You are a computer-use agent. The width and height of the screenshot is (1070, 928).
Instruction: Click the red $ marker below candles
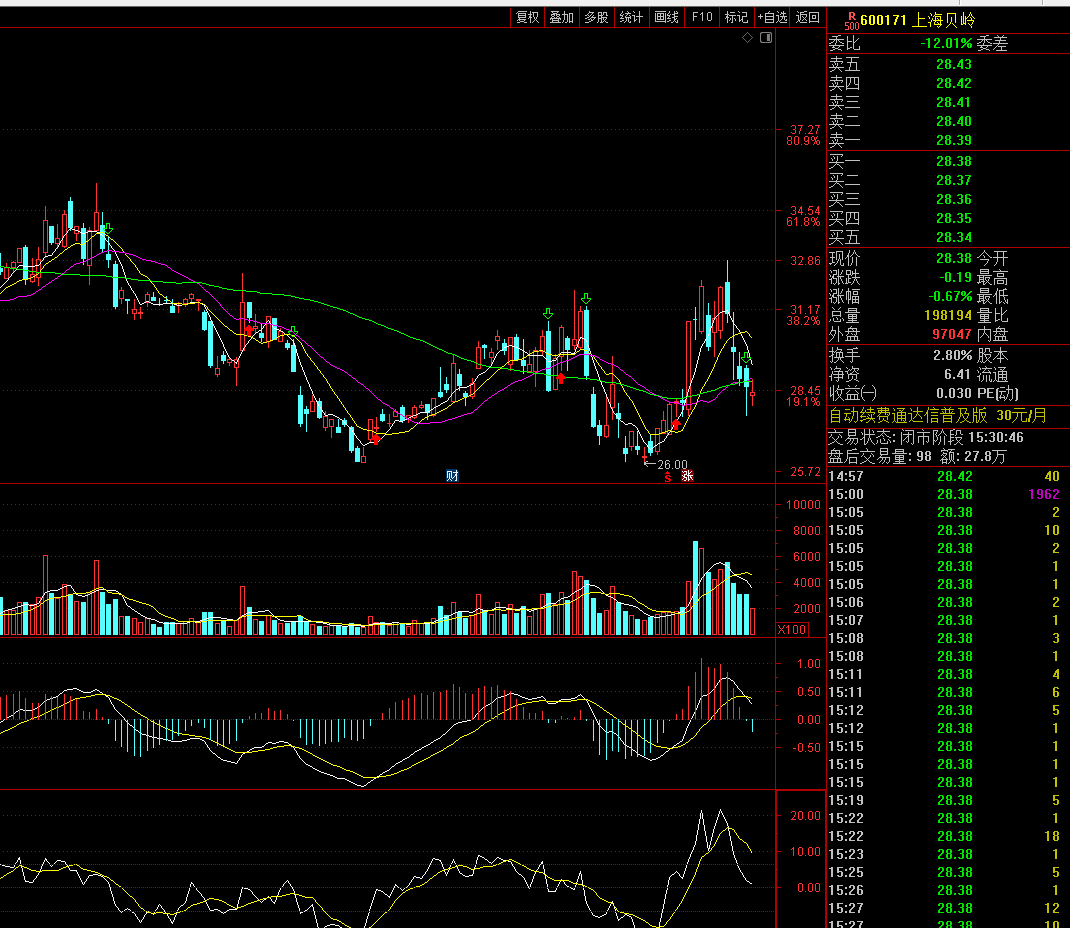tap(667, 476)
